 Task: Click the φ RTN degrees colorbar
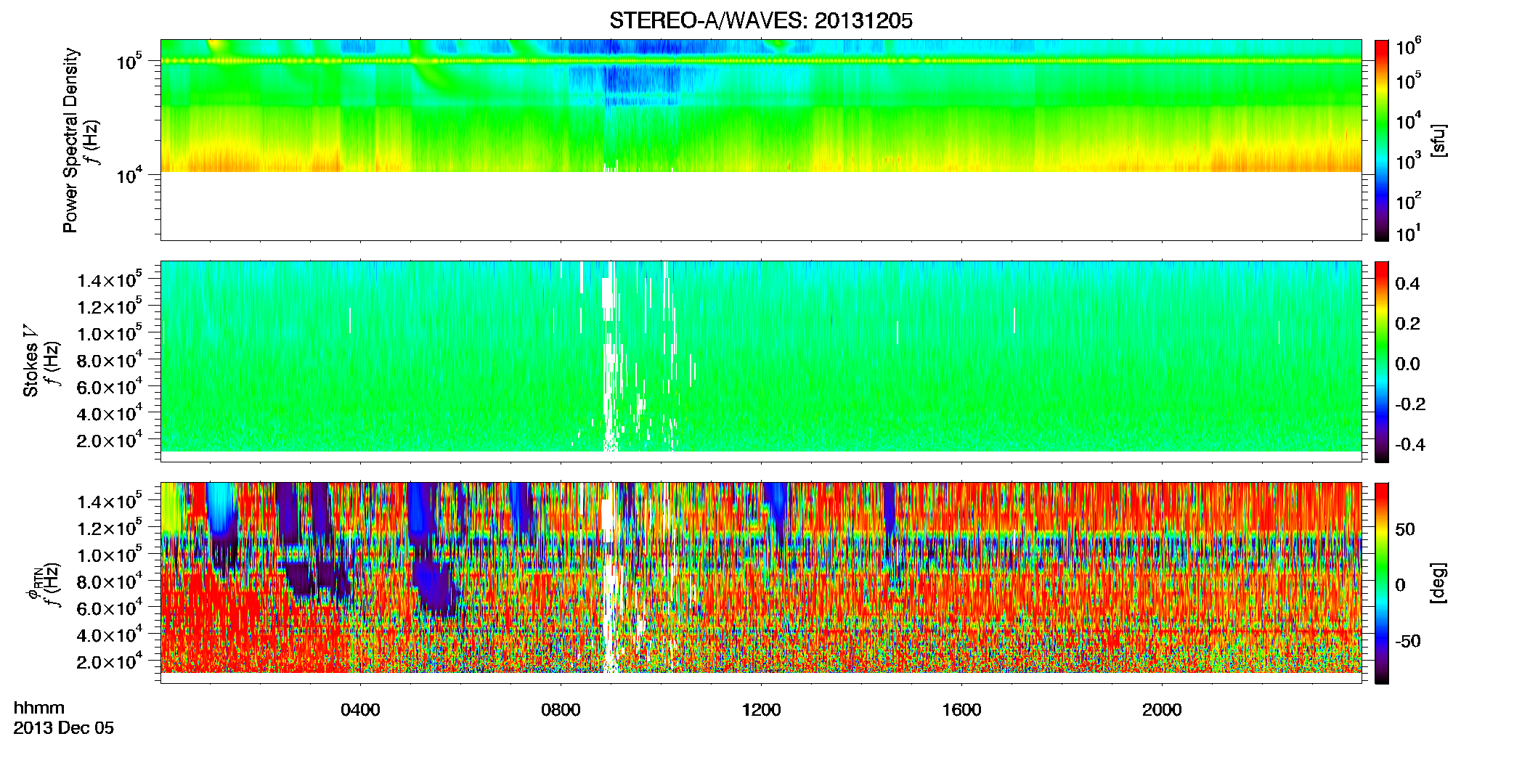1382,583
